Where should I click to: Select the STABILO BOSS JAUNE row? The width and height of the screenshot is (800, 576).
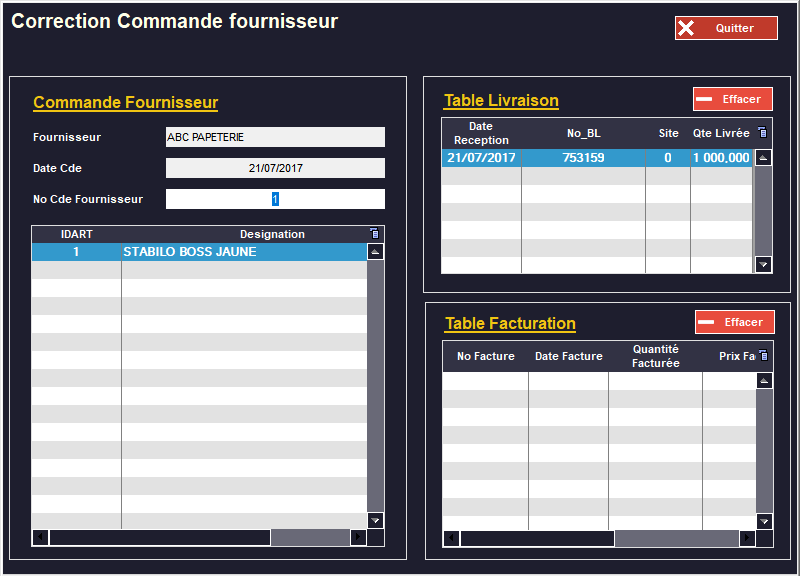[x=190, y=252]
